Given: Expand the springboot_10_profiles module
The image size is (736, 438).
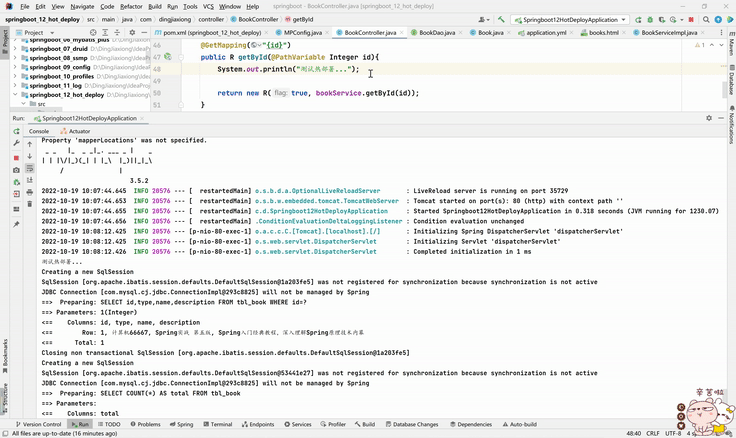Looking at the screenshot, I should click(15, 76).
